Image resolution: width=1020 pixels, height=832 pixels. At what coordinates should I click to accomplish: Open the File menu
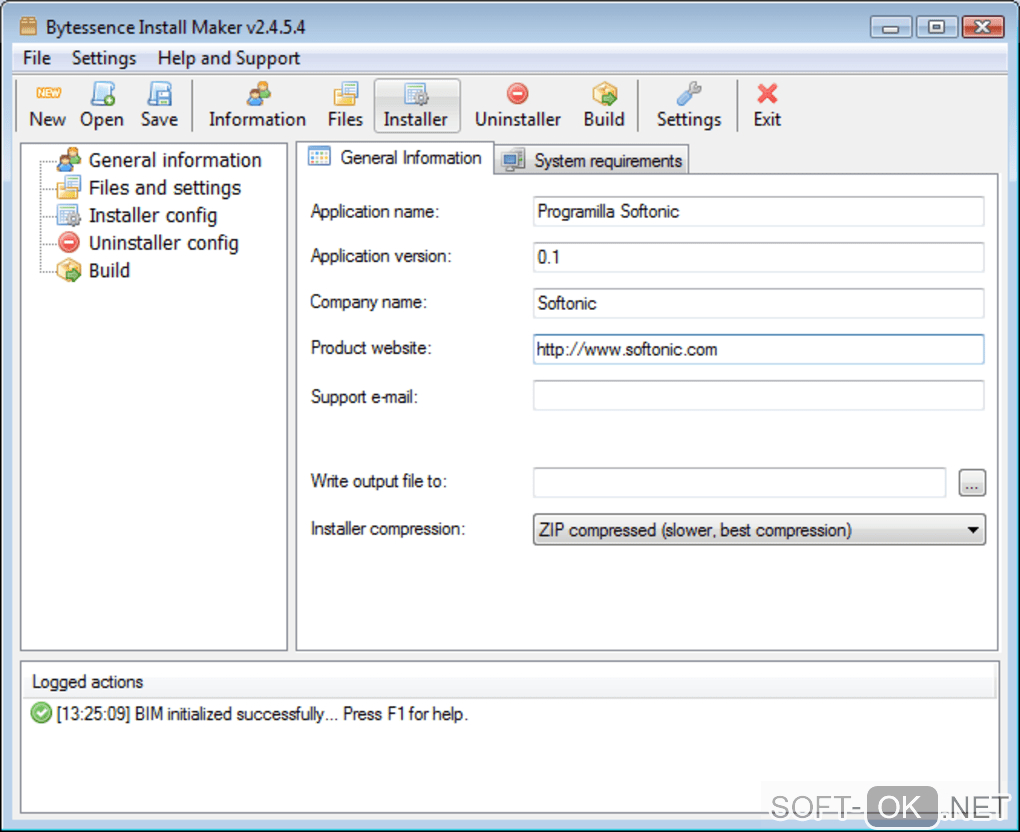[x=36, y=58]
